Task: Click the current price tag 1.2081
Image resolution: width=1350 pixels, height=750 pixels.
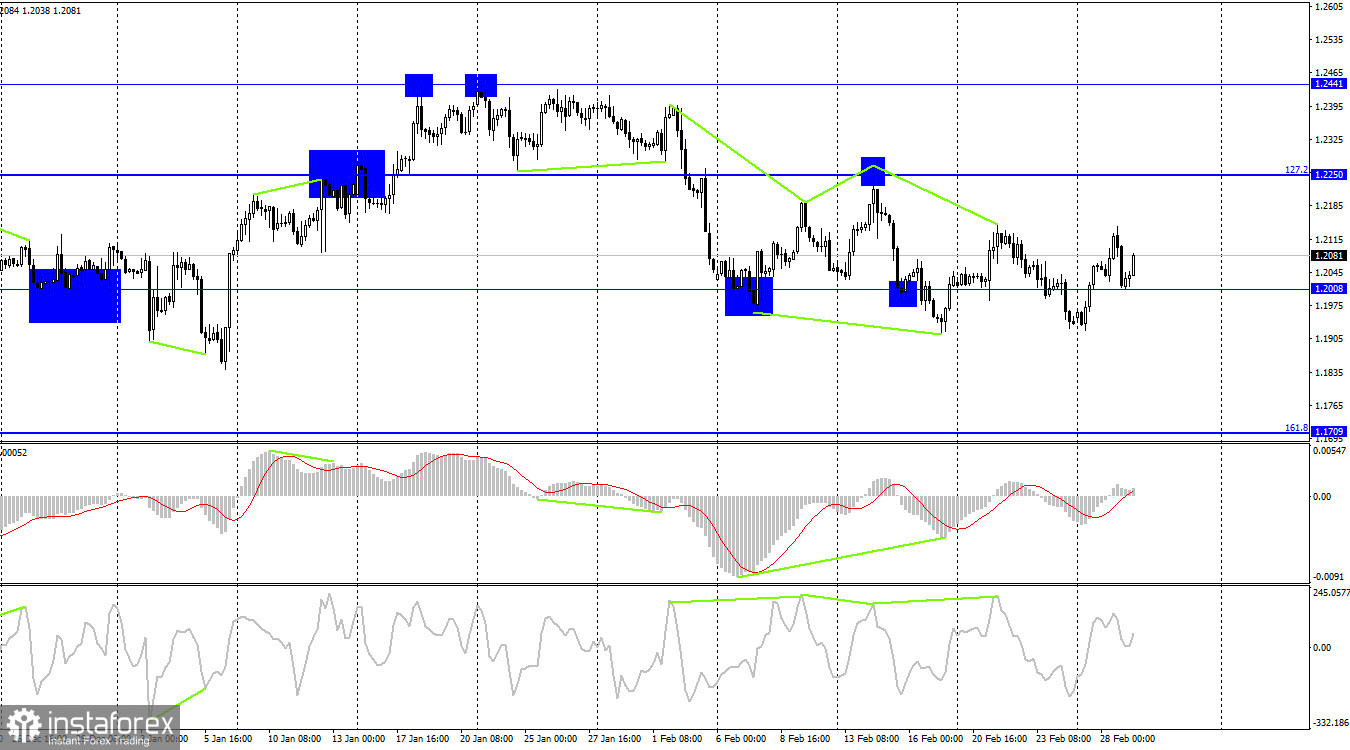Action: (x=1329, y=255)
